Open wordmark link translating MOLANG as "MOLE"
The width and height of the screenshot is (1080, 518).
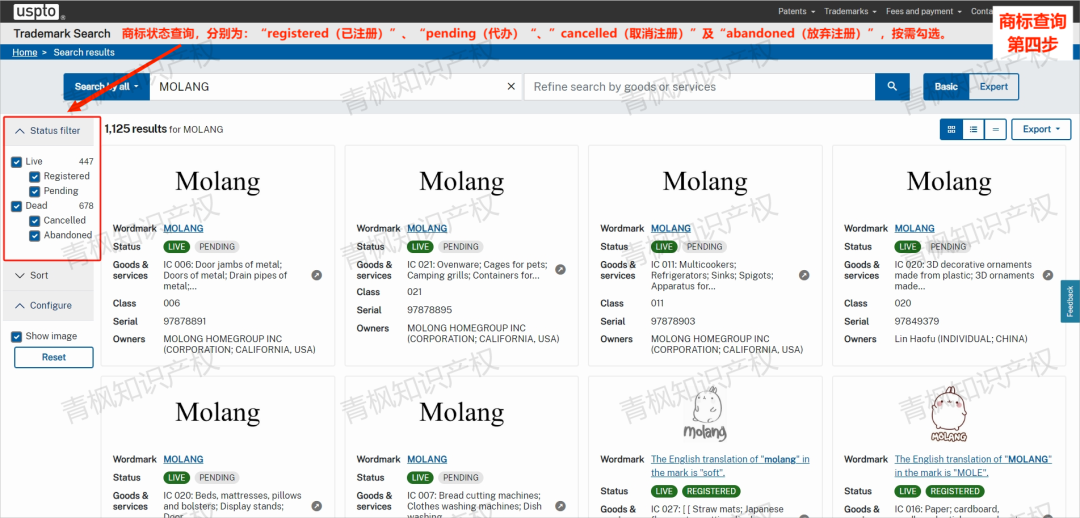click(x=973, y=466)
